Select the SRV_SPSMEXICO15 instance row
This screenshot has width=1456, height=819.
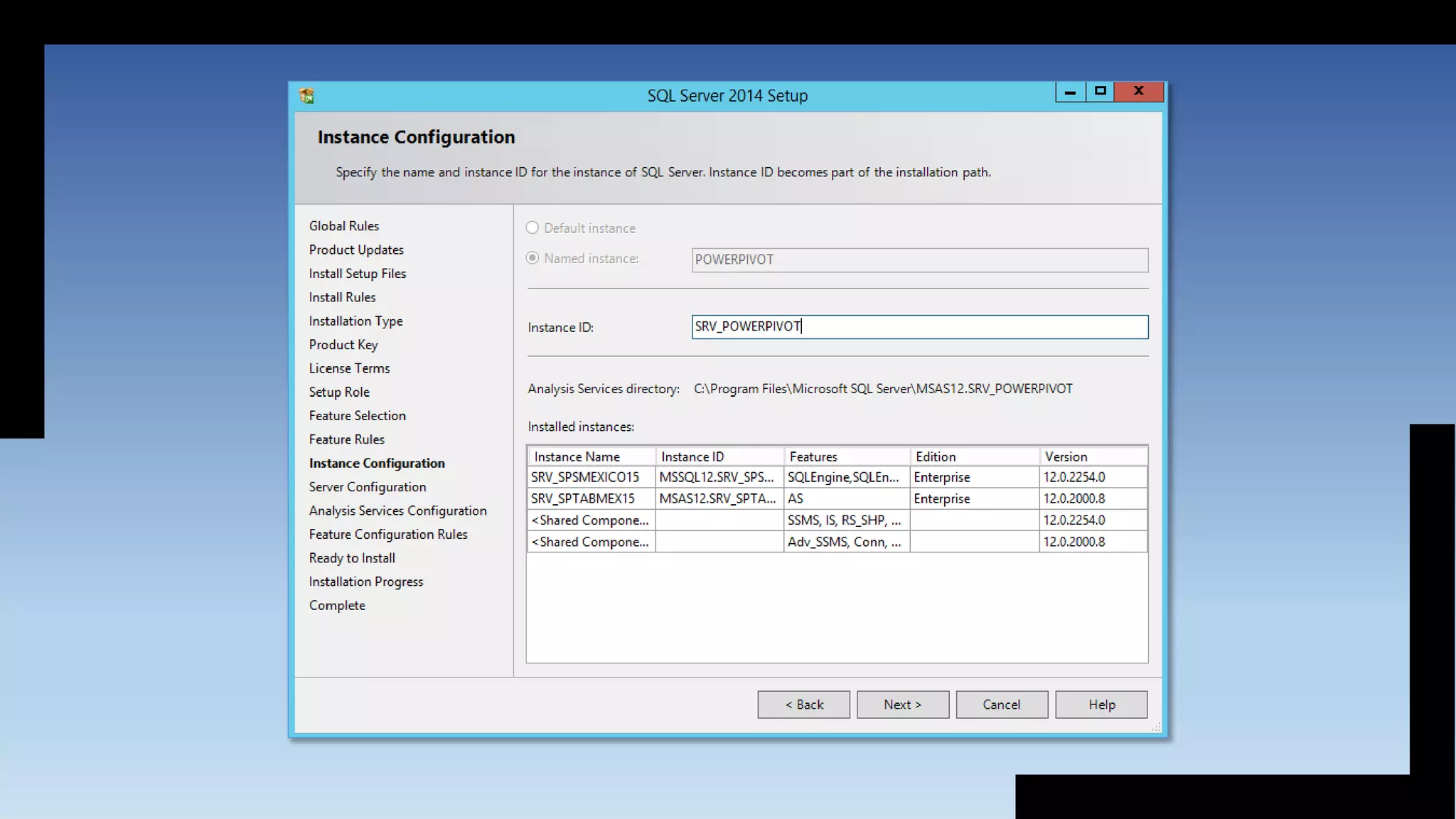[585, 477]
